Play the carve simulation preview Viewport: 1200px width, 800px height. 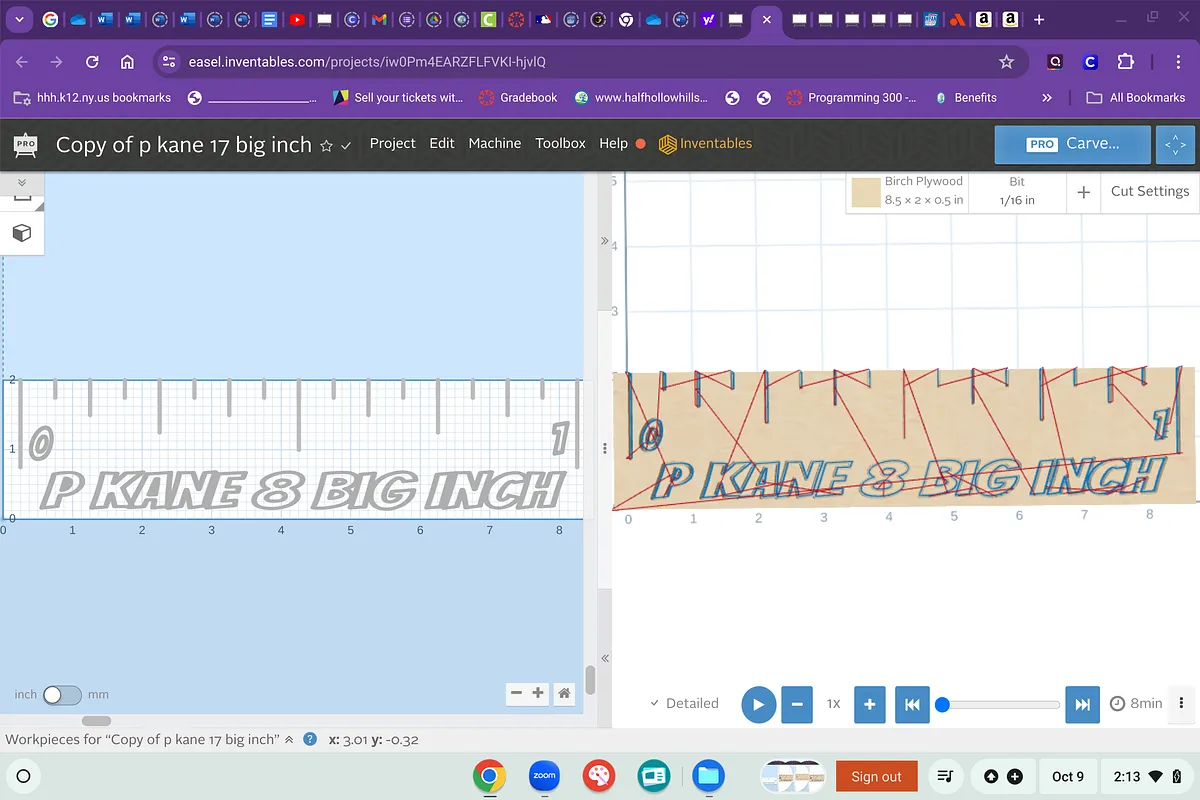[758, 704]
